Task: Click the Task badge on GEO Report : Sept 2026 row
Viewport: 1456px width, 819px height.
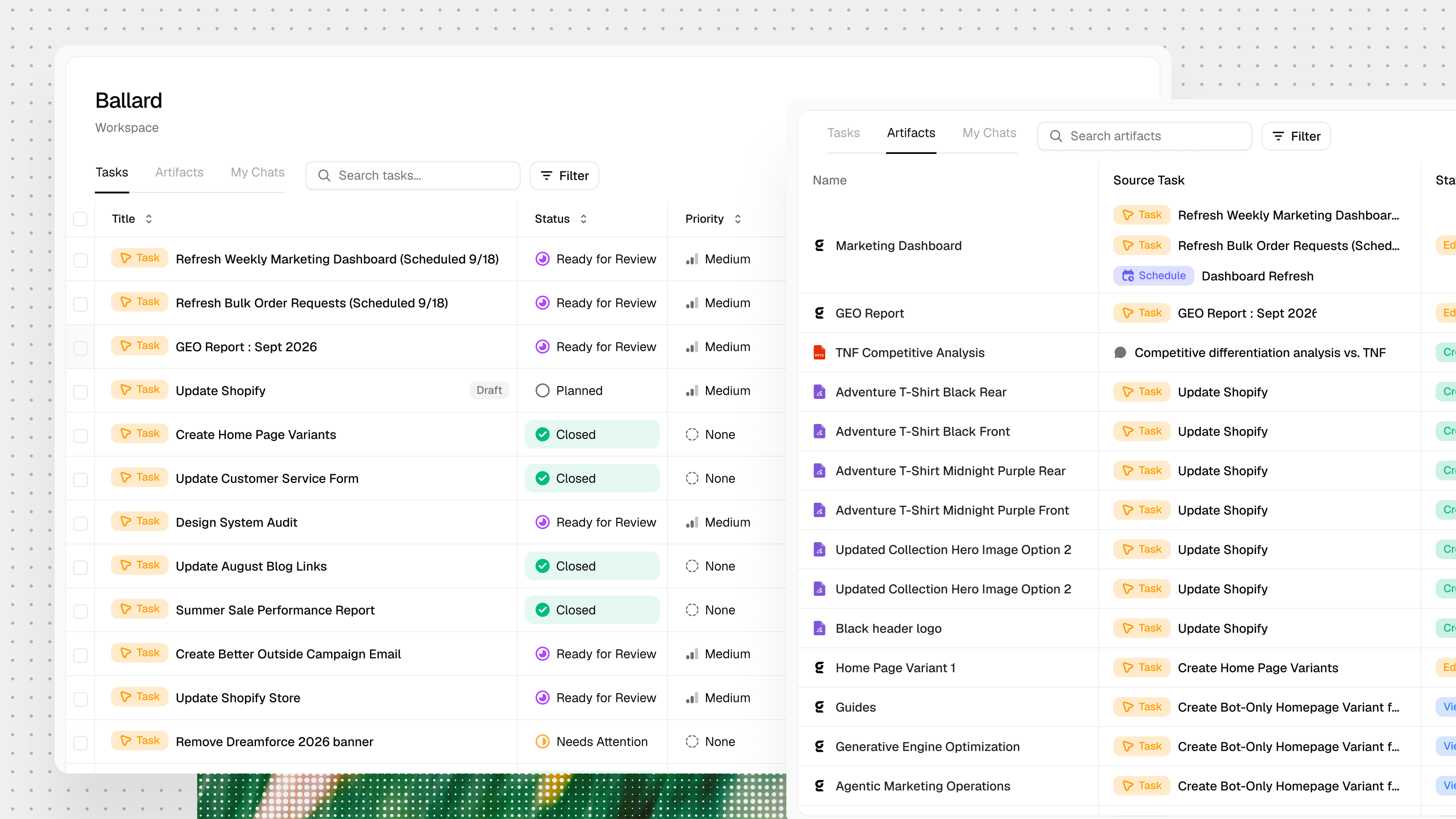Action: pyautogui.click(x=140, y=346)
